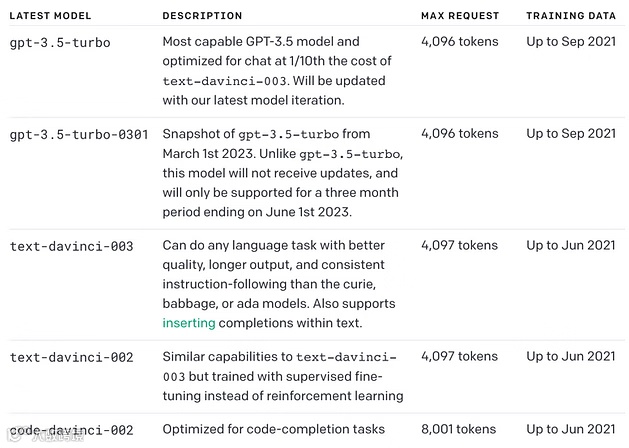629x448 pixels.
Task: Click the LATEST MODEL column header
Action: click(52, 16)
